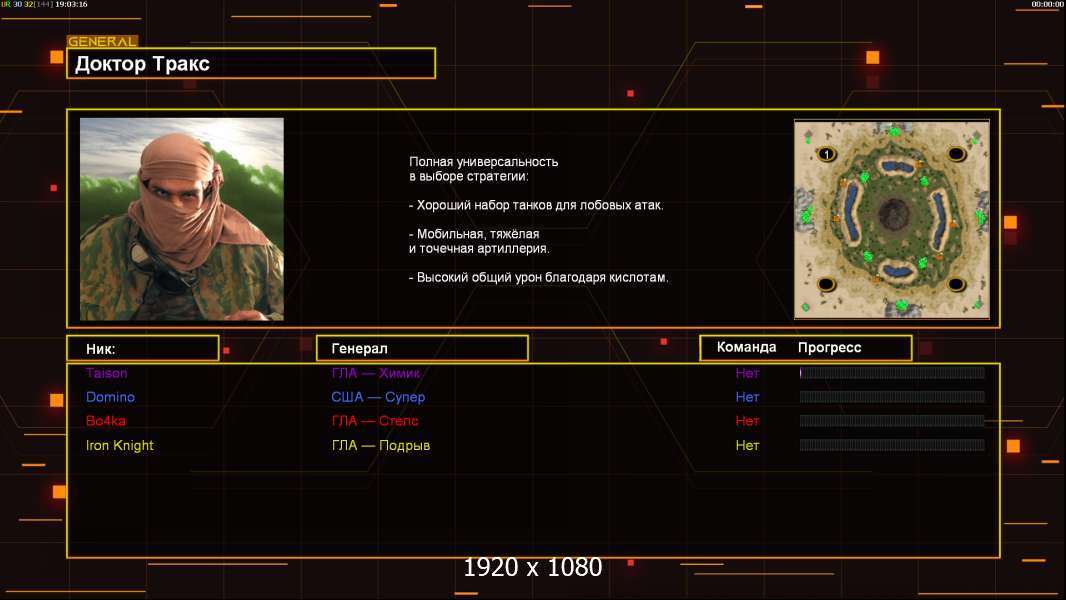1066x600 pixels.
Task: Click the ГЛА — Подрыв general entry
Action: tap(381, 445)
